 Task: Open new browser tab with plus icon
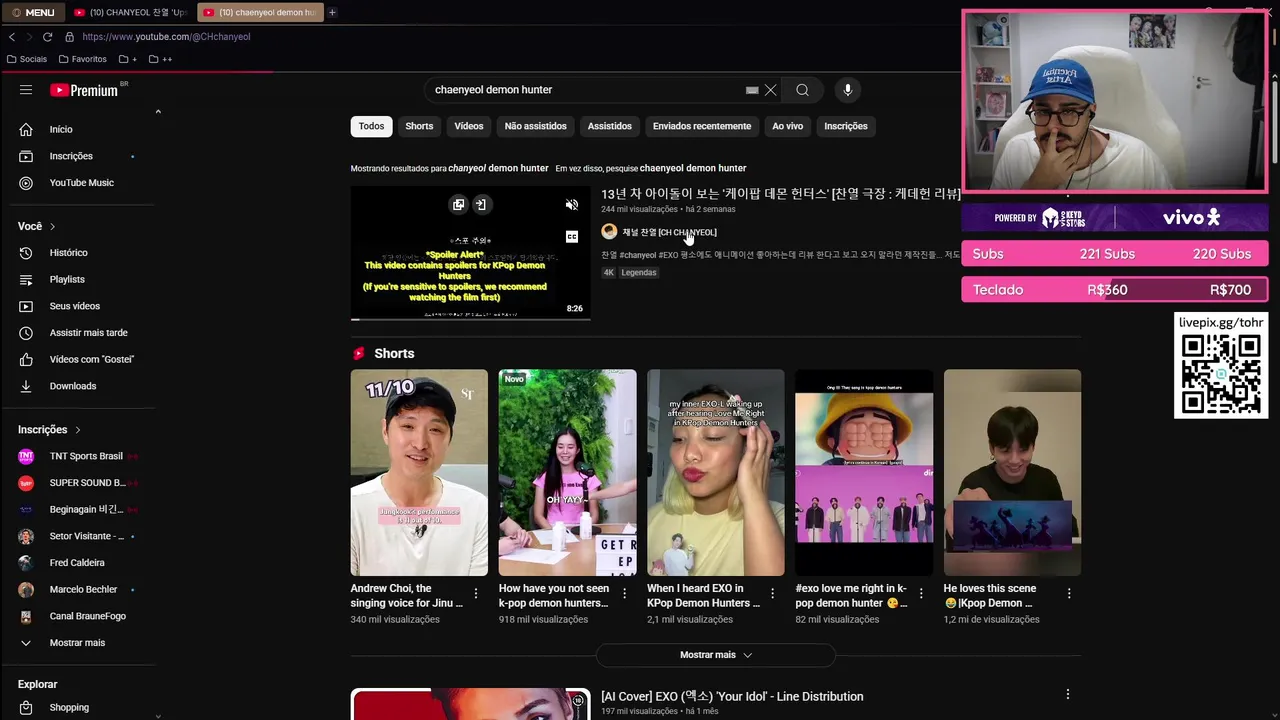coord(332,12)
